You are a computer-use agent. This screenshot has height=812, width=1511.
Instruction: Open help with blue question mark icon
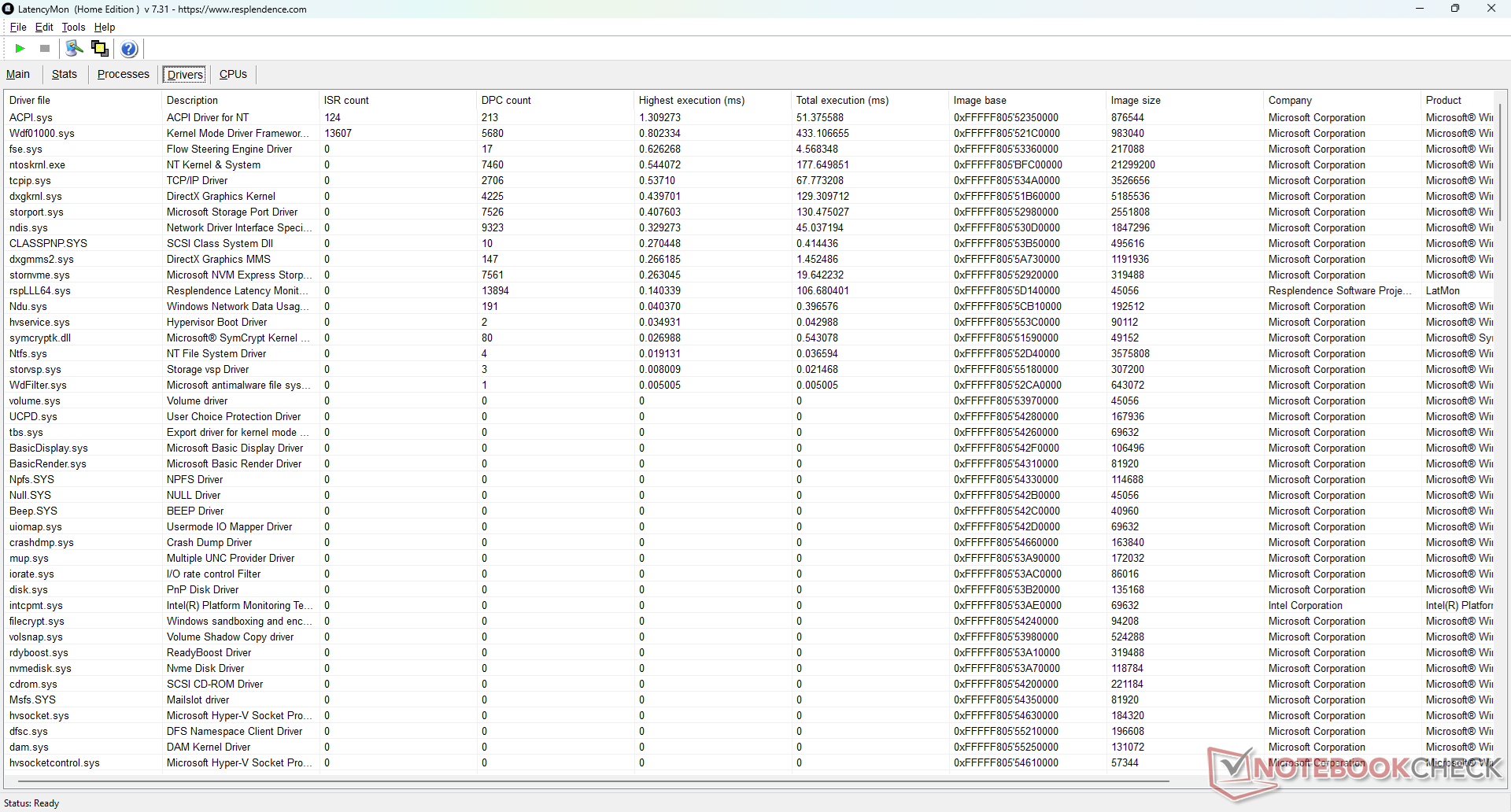(x=129, y=49)
